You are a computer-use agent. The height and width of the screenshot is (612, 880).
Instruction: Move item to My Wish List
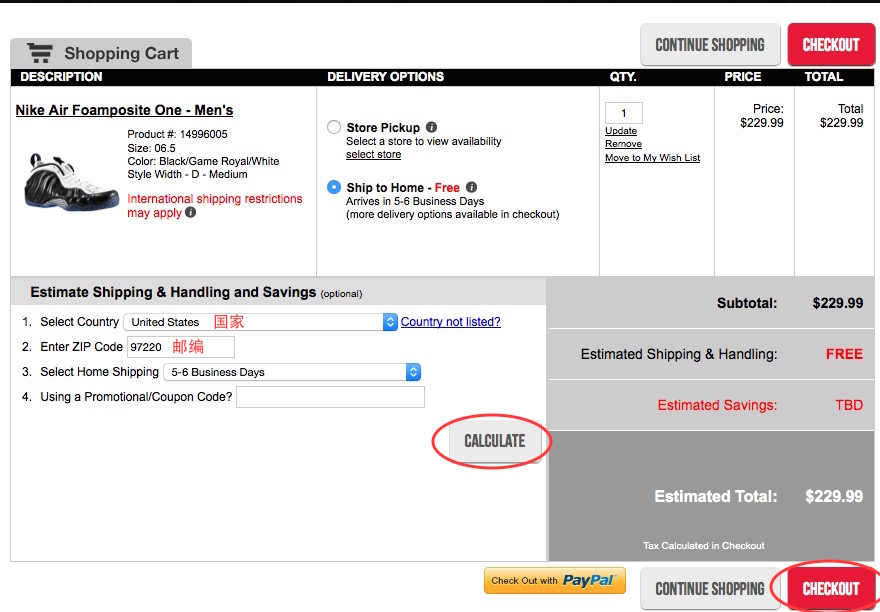[652, 158]
